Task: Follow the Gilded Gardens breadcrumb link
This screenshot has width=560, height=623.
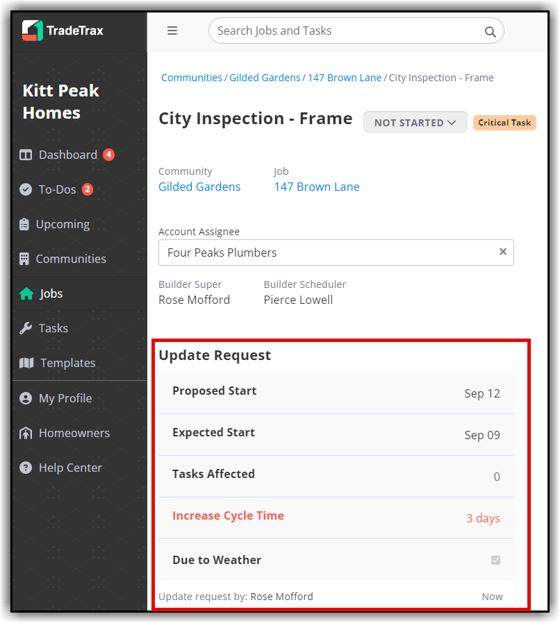Action: [265, 77]
